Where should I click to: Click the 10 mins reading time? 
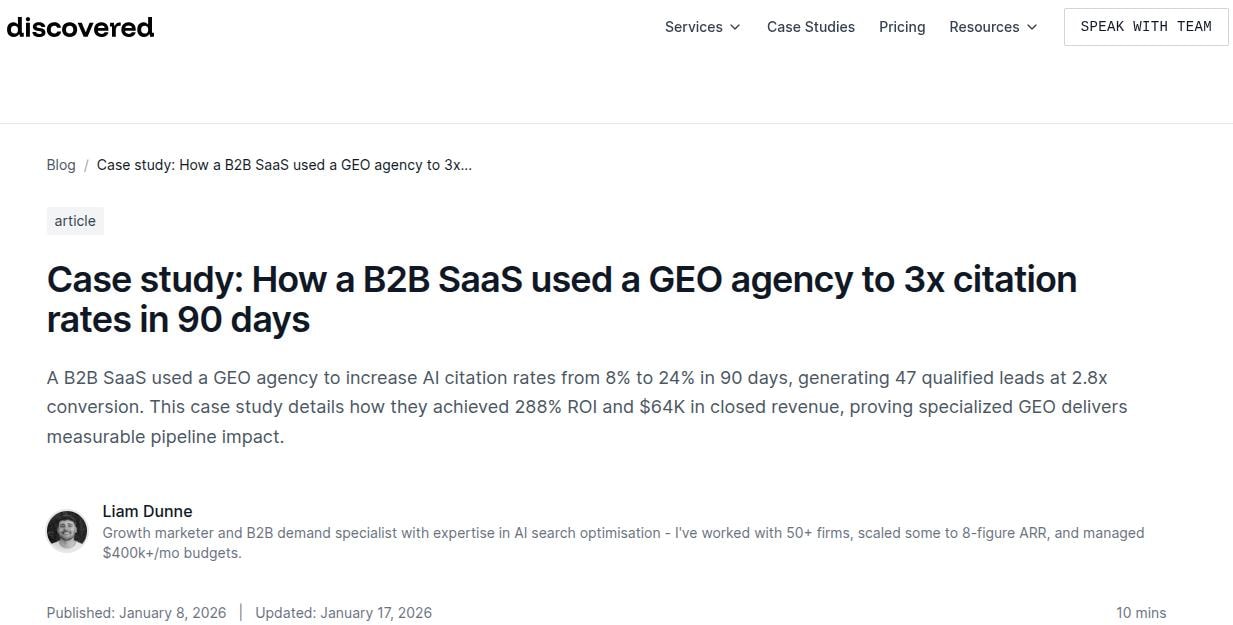click(1141, 612)
